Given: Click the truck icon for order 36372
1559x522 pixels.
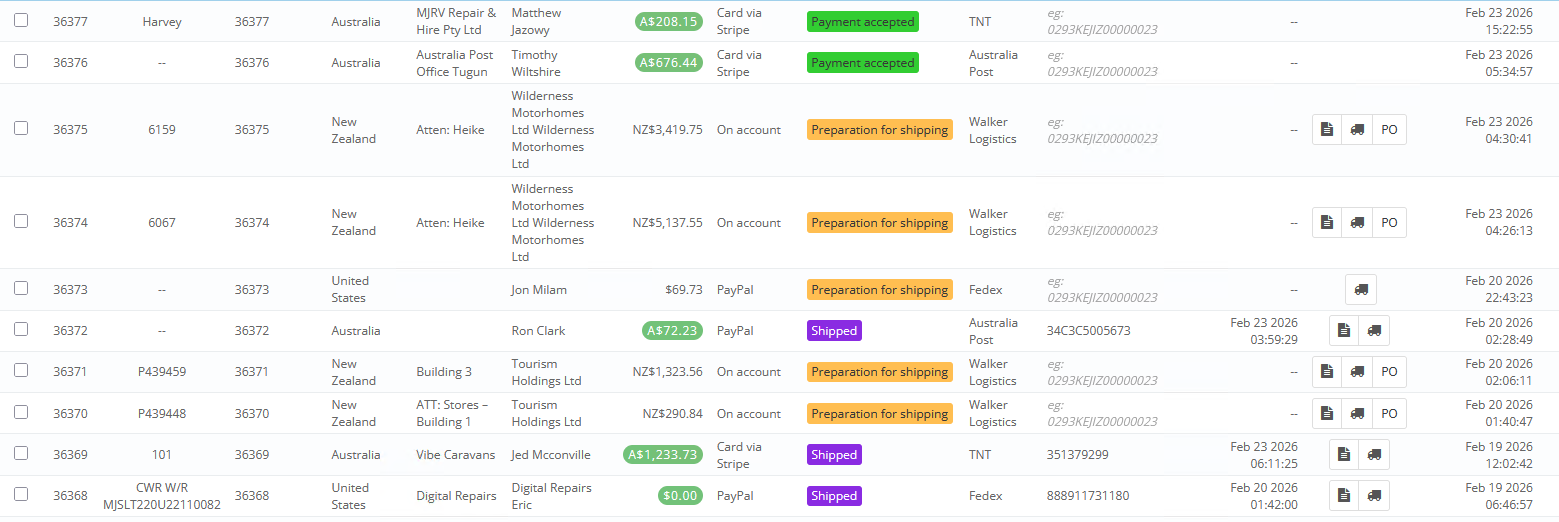Looking at the screenshot, I should click(1374, 331).
